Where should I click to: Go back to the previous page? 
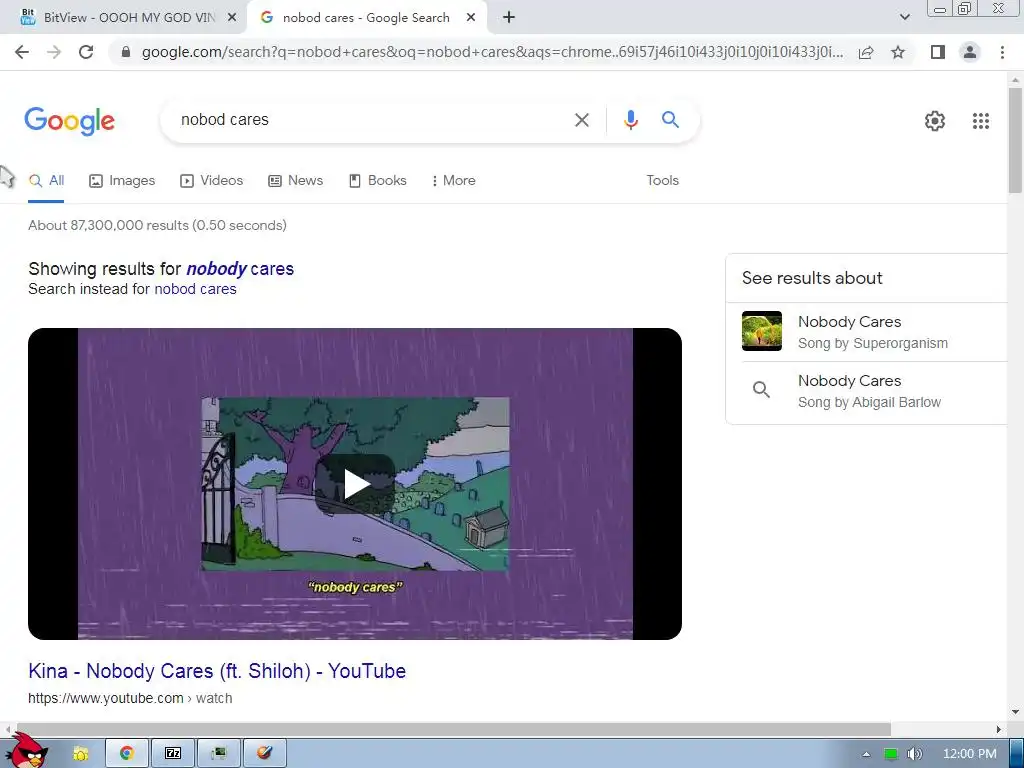22,52
